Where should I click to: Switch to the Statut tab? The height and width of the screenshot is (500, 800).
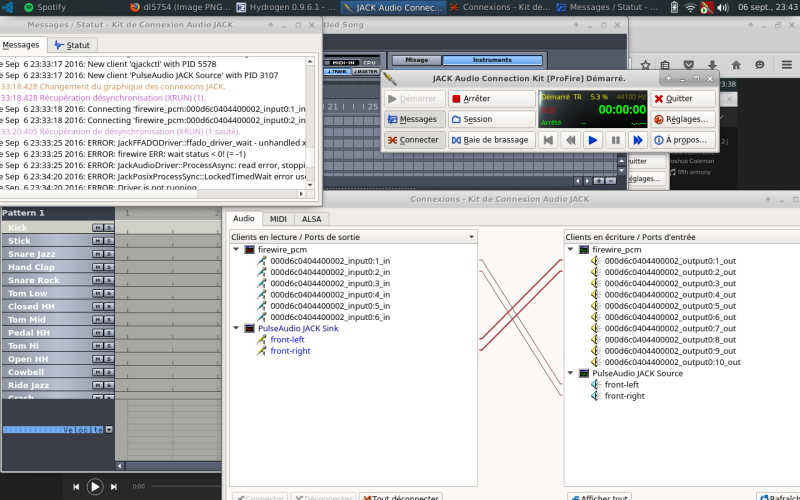pos(71,46)
